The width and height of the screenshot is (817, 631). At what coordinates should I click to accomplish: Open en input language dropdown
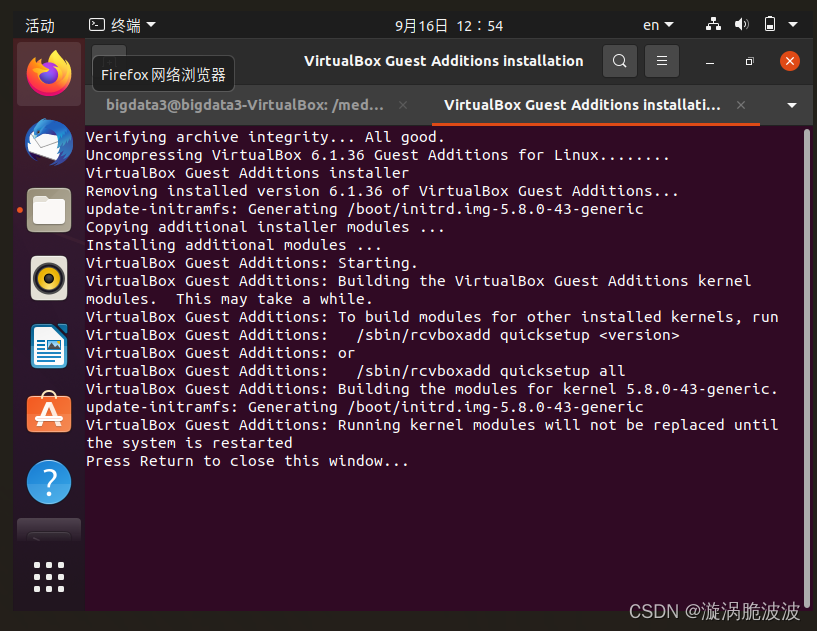658,25
